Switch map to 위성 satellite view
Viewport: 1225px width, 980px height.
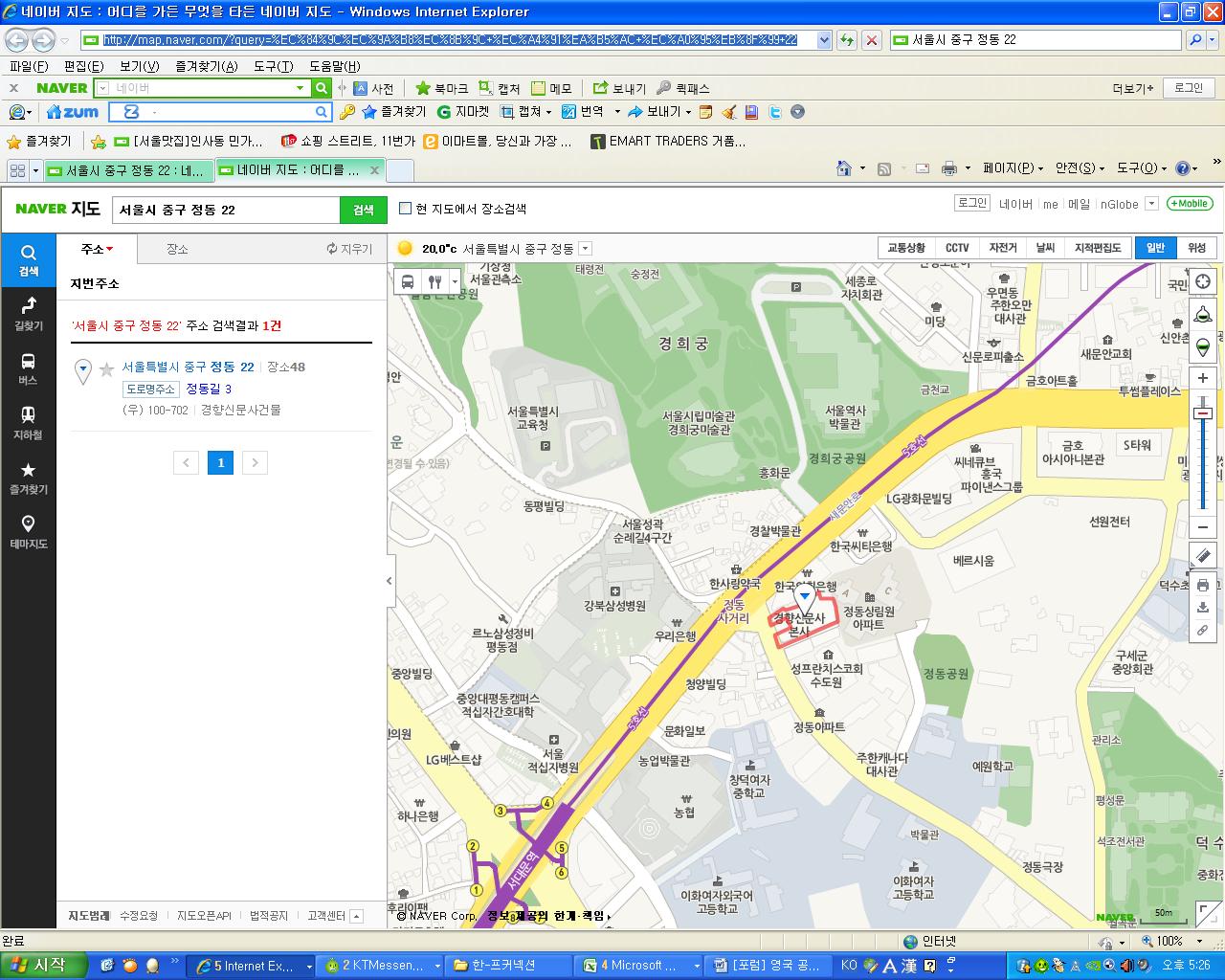click(1196, 248)
